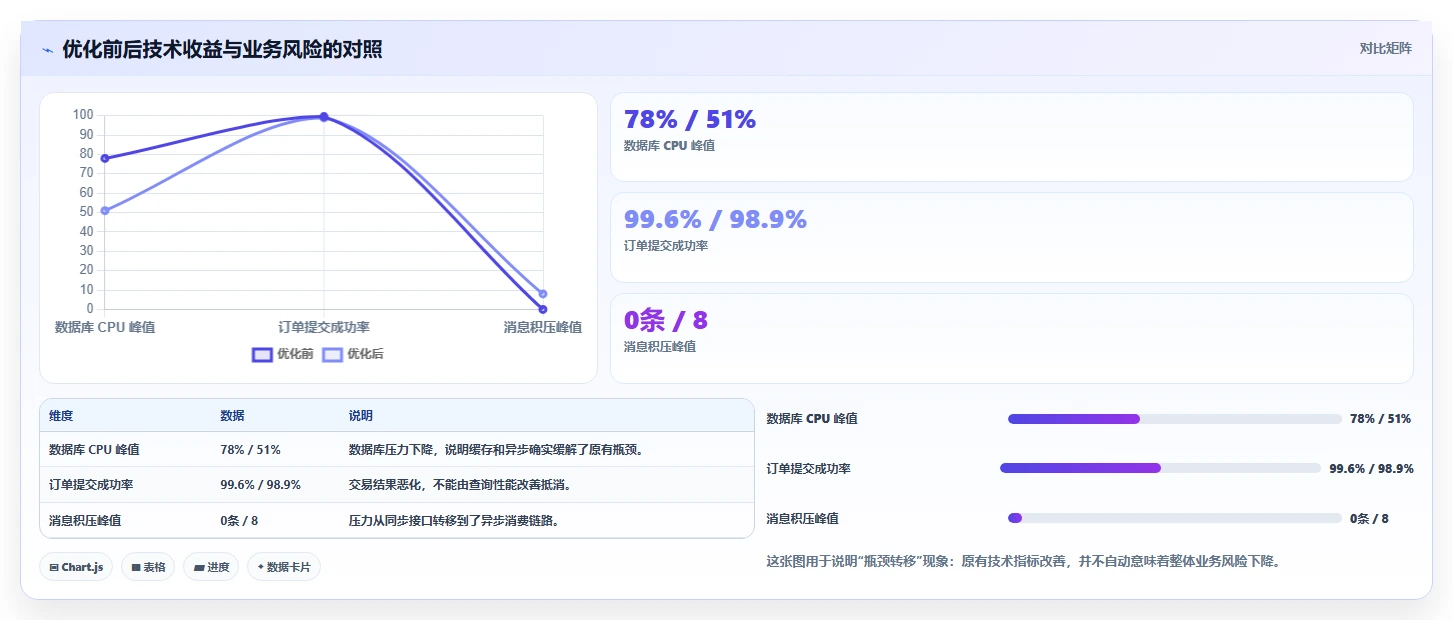Click the chart peak point at 订单提交成功率
This screenshot has height=620, width=1453.
(x=324, y=117)
